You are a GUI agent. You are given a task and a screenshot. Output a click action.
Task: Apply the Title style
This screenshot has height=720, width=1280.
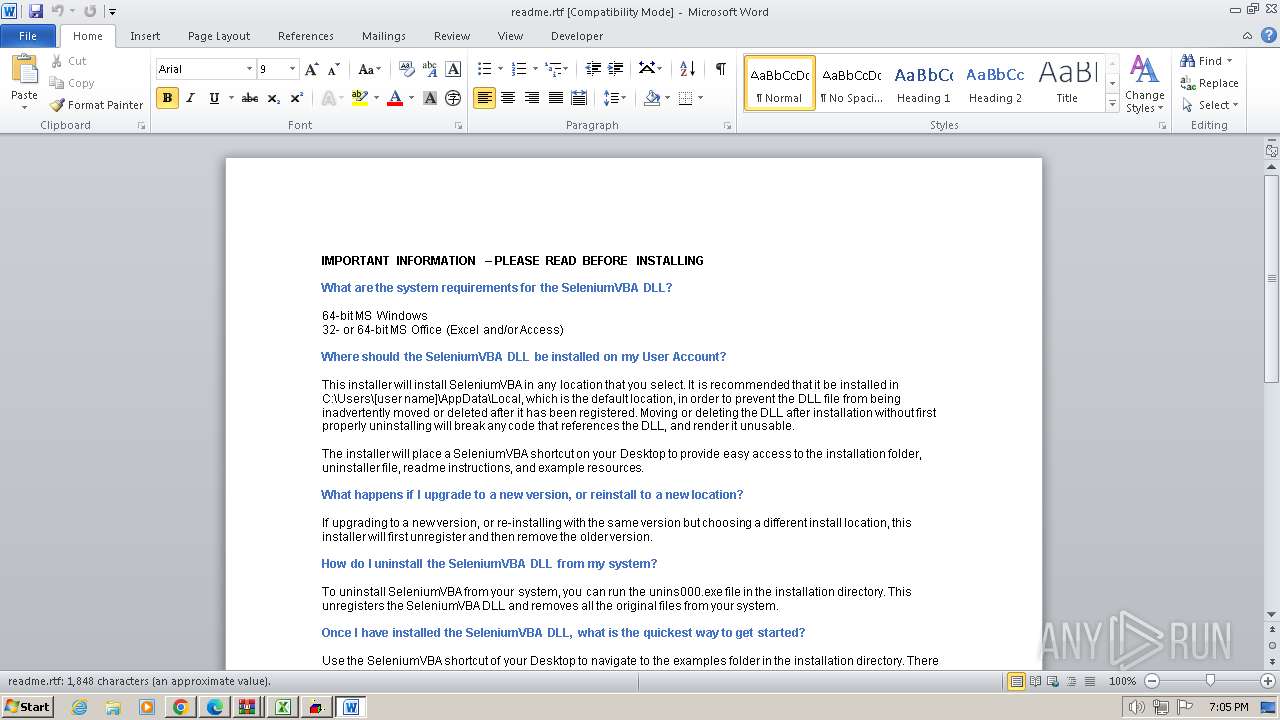tap(1067, 83)
